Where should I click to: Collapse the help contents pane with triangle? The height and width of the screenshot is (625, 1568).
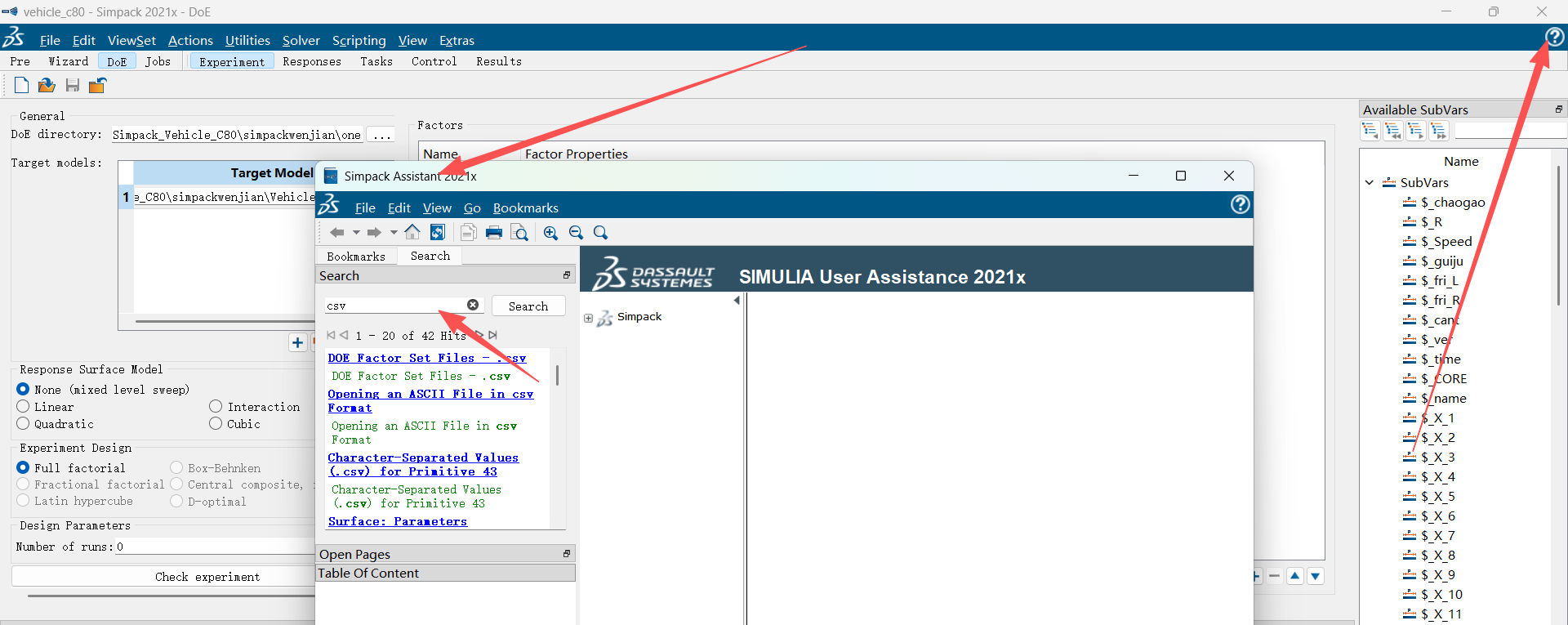(x=737, y=301)
